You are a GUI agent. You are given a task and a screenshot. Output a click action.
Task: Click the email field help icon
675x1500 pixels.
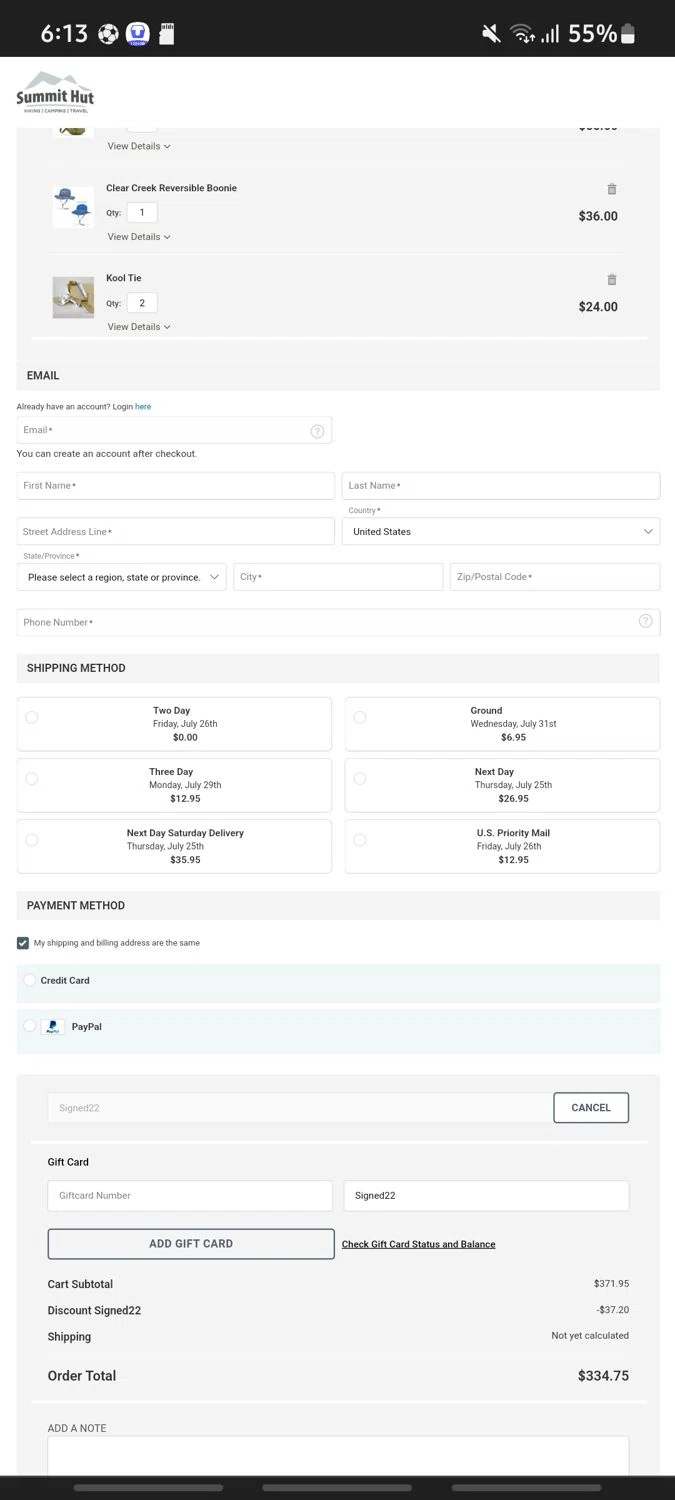(x=317, y=431)
